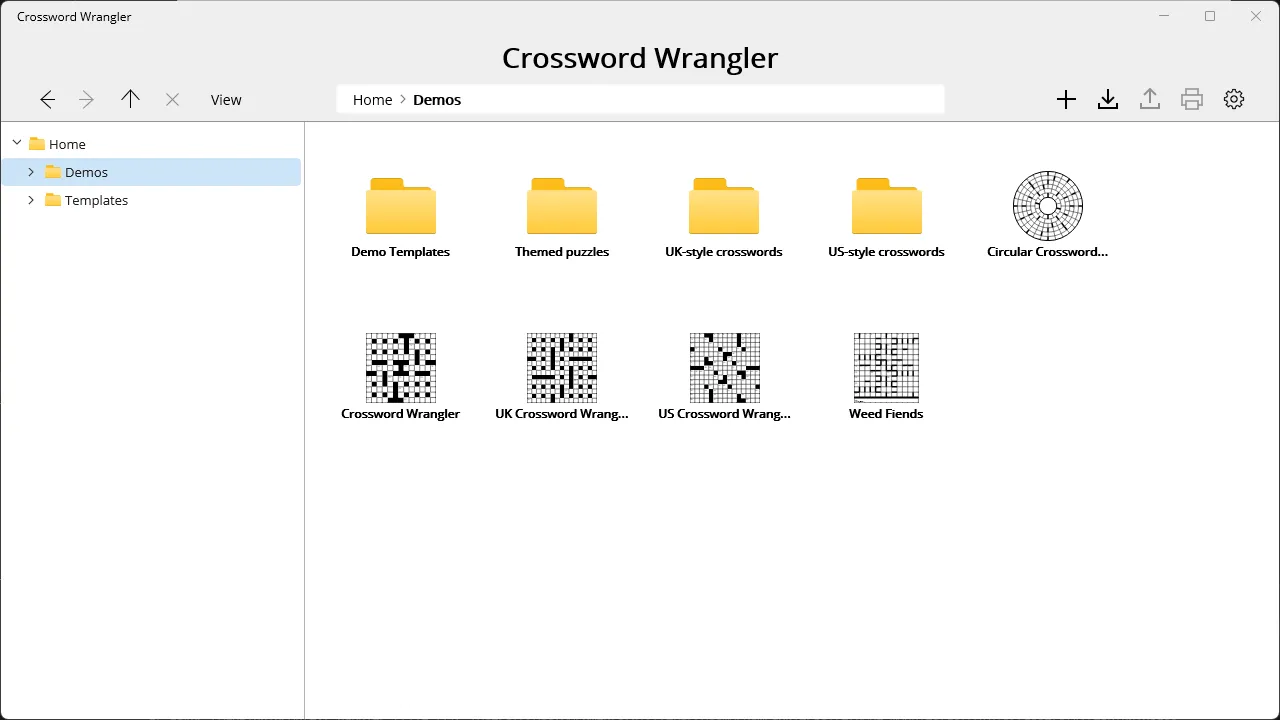Click the 'Themed puzzles' folder label
This screenshot has width=1280, height=720.
click(x=562, y=252)
